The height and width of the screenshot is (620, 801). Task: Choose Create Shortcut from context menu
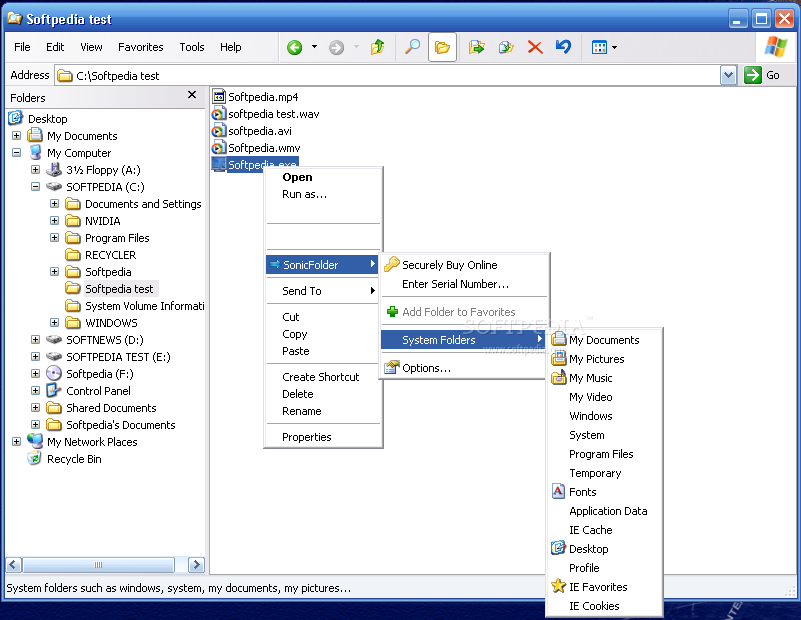(x=323, y=377)
